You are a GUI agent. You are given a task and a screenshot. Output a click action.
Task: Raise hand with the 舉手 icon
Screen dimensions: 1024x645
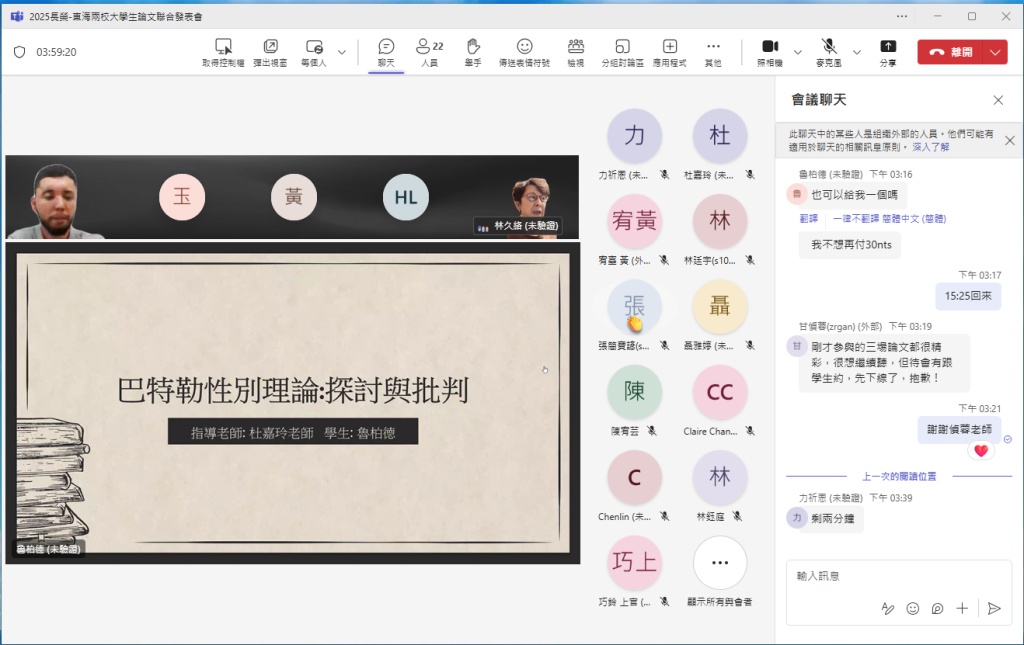[473, 52]
